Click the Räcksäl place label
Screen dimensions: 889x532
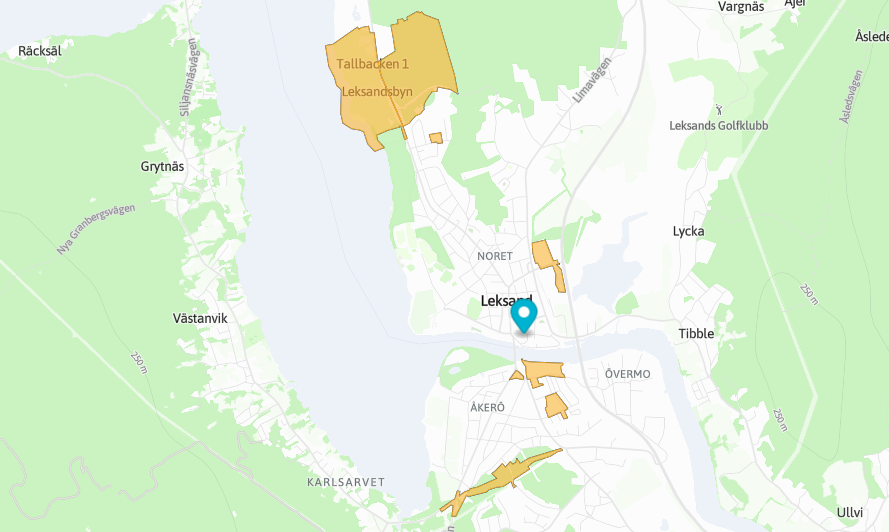[40, 51]
